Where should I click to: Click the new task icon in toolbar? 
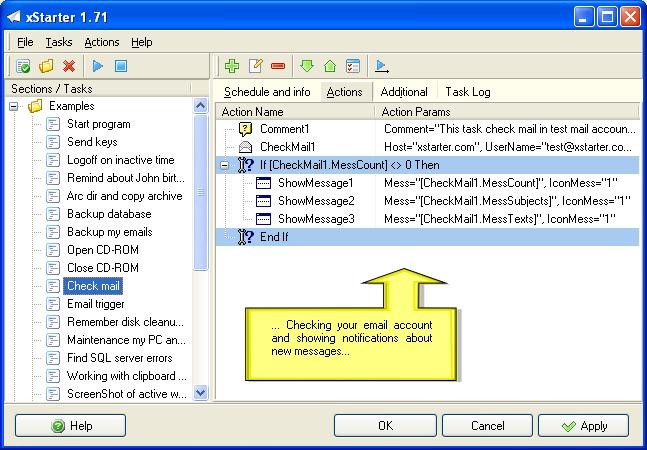(x=24, y=67)
